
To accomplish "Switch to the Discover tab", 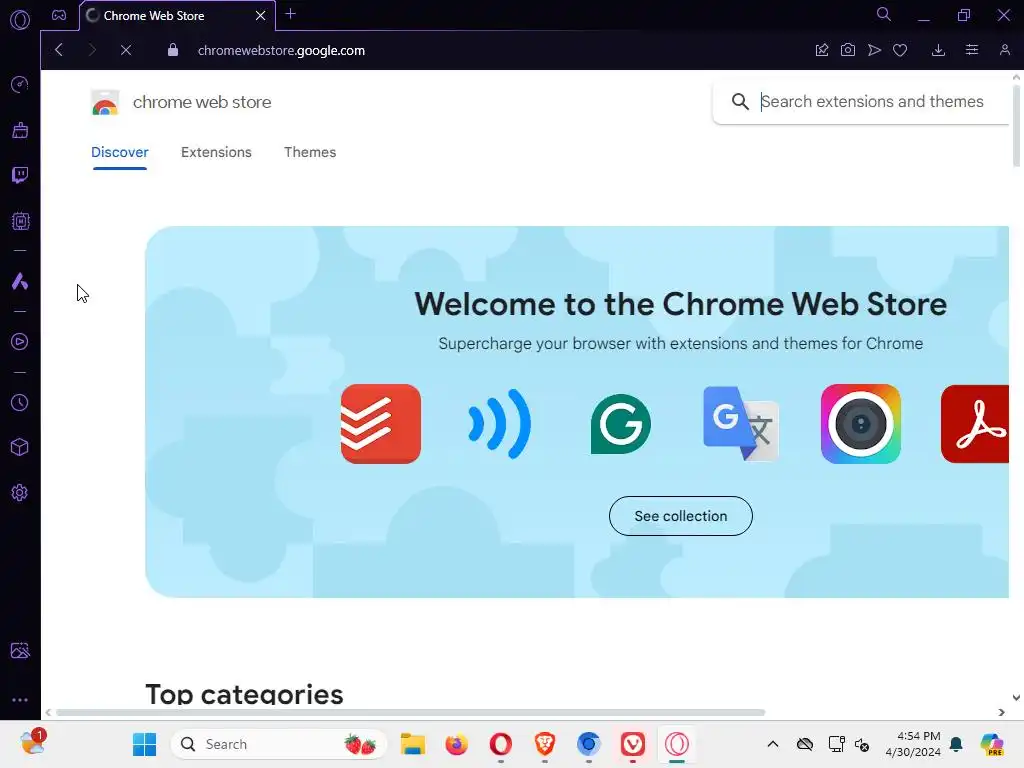I will pyautogui.click(x=120, y=152).
